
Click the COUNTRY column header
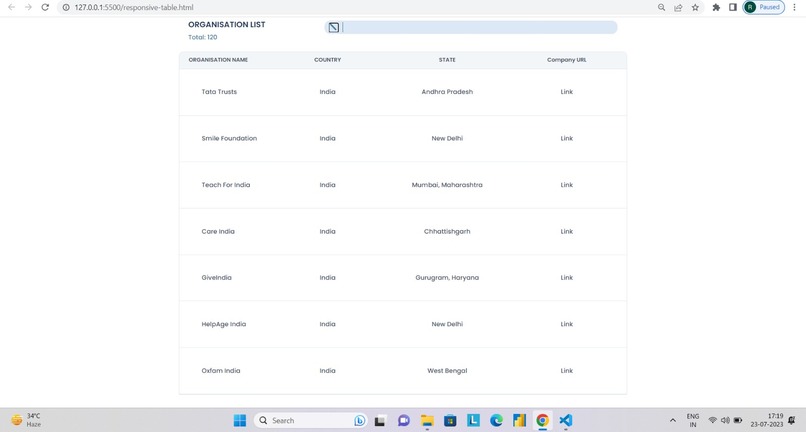(x=327, y=60)
